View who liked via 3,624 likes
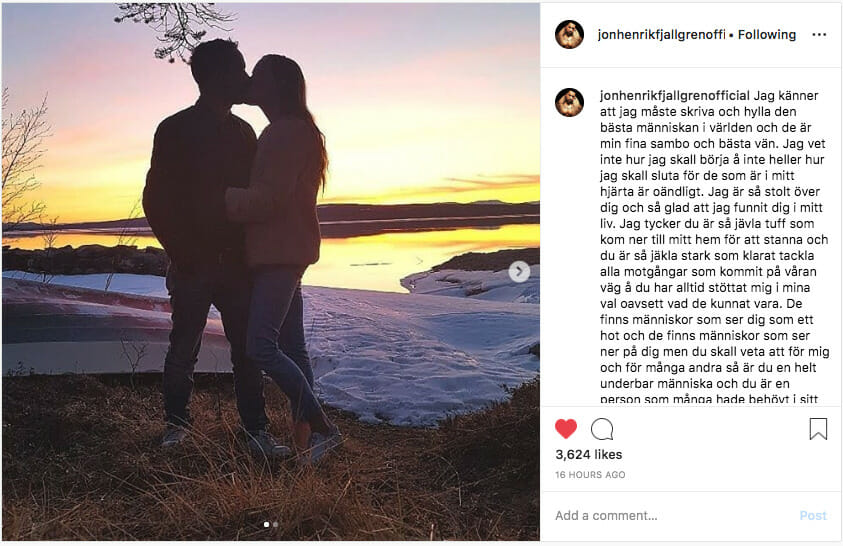 point(589,455)
